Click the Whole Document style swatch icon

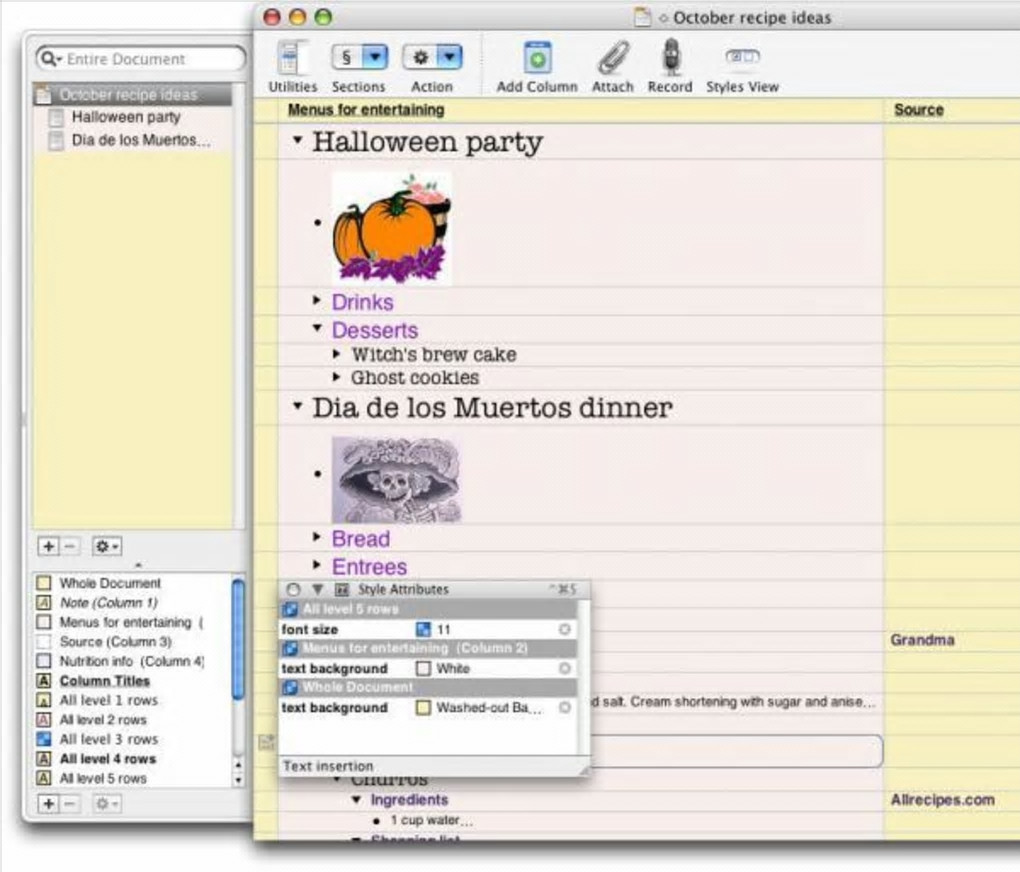(x=44, y=583)
